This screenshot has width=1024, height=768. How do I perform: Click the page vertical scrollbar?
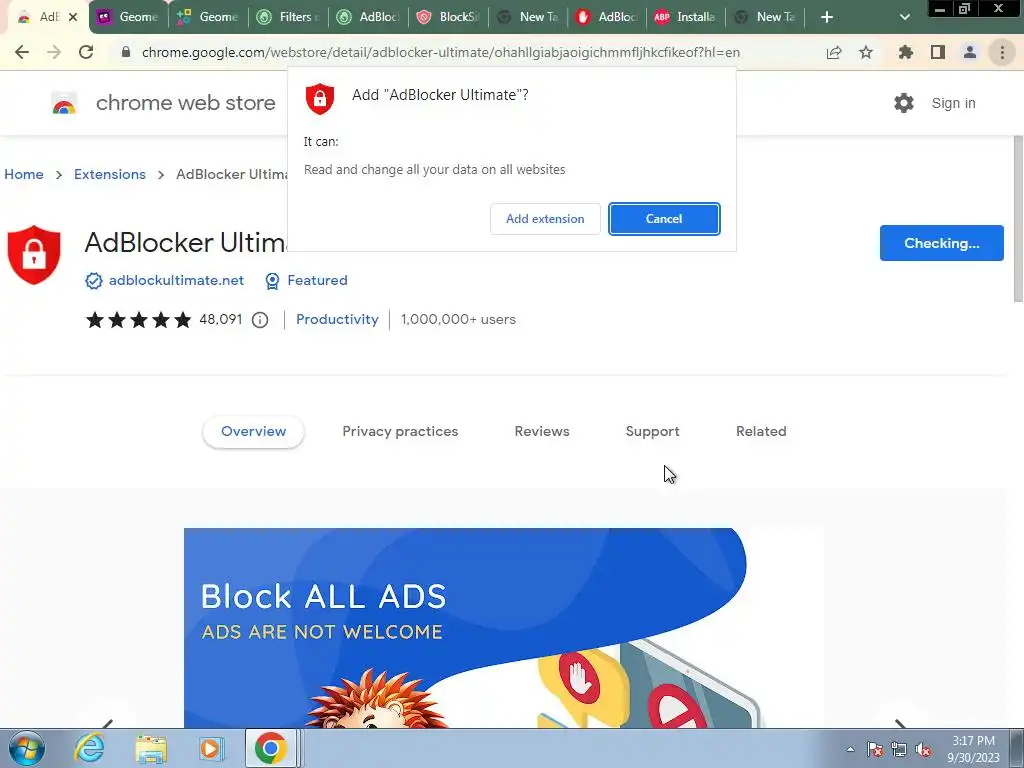(1018, 219)
